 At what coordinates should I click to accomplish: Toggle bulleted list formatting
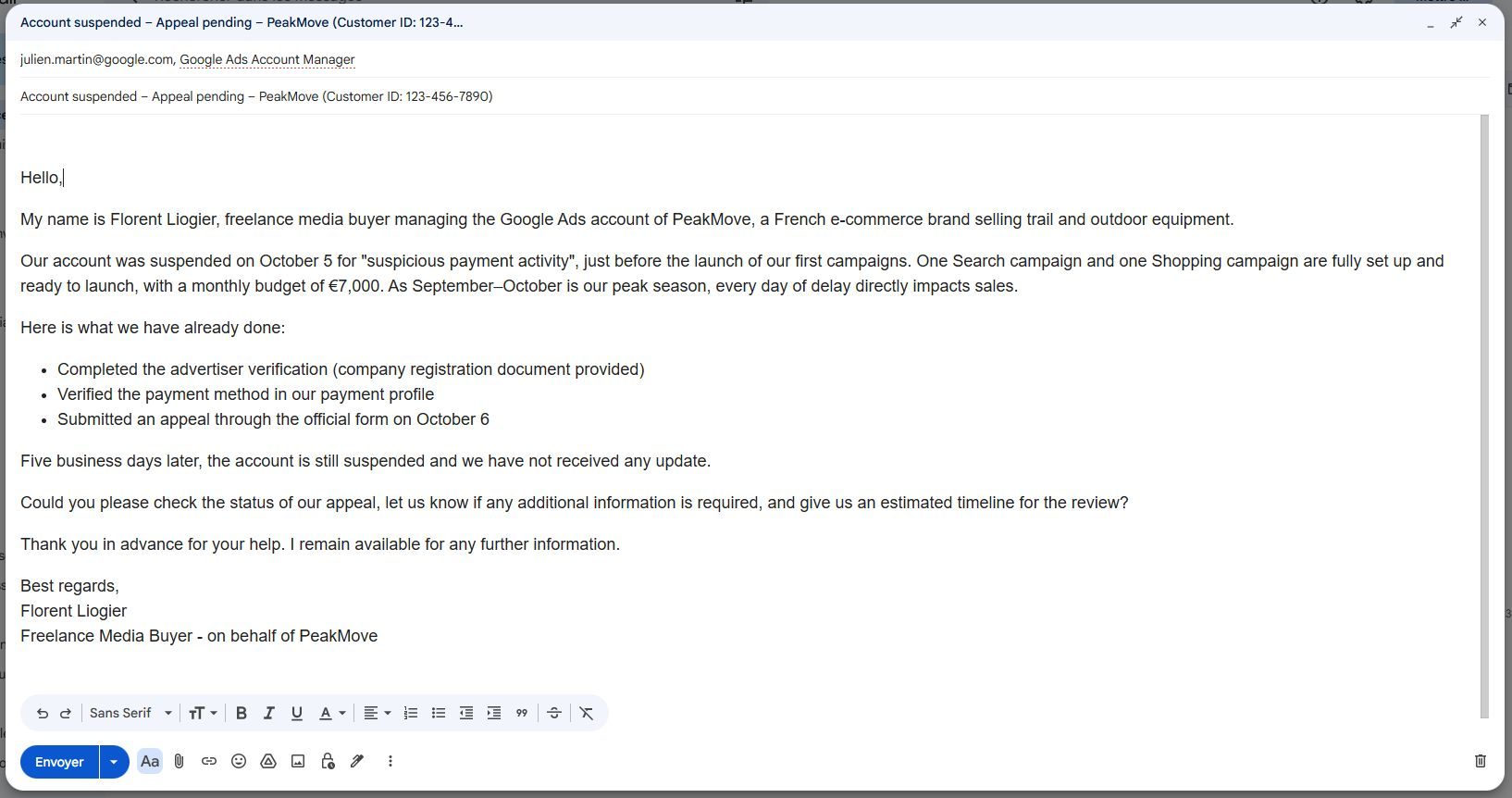[x=439, y=713]
